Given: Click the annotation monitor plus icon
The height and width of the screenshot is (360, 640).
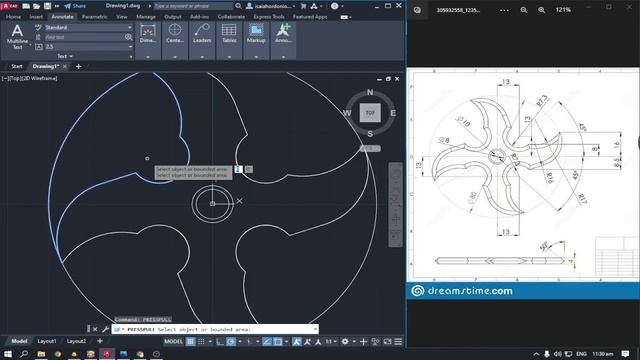Looking at the screenshot, I should [x=363, y=342].
